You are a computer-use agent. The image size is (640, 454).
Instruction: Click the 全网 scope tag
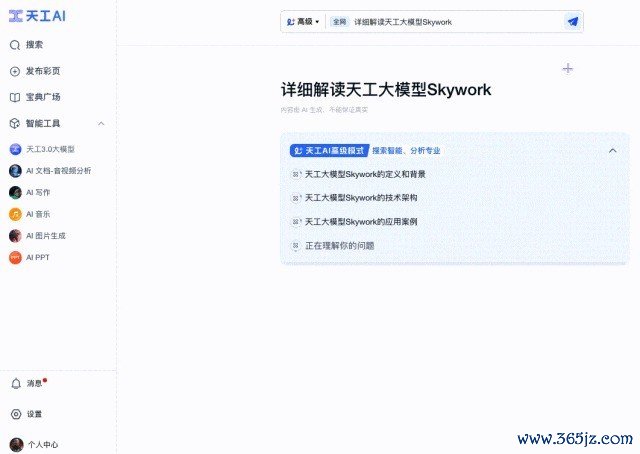(340, 22)
